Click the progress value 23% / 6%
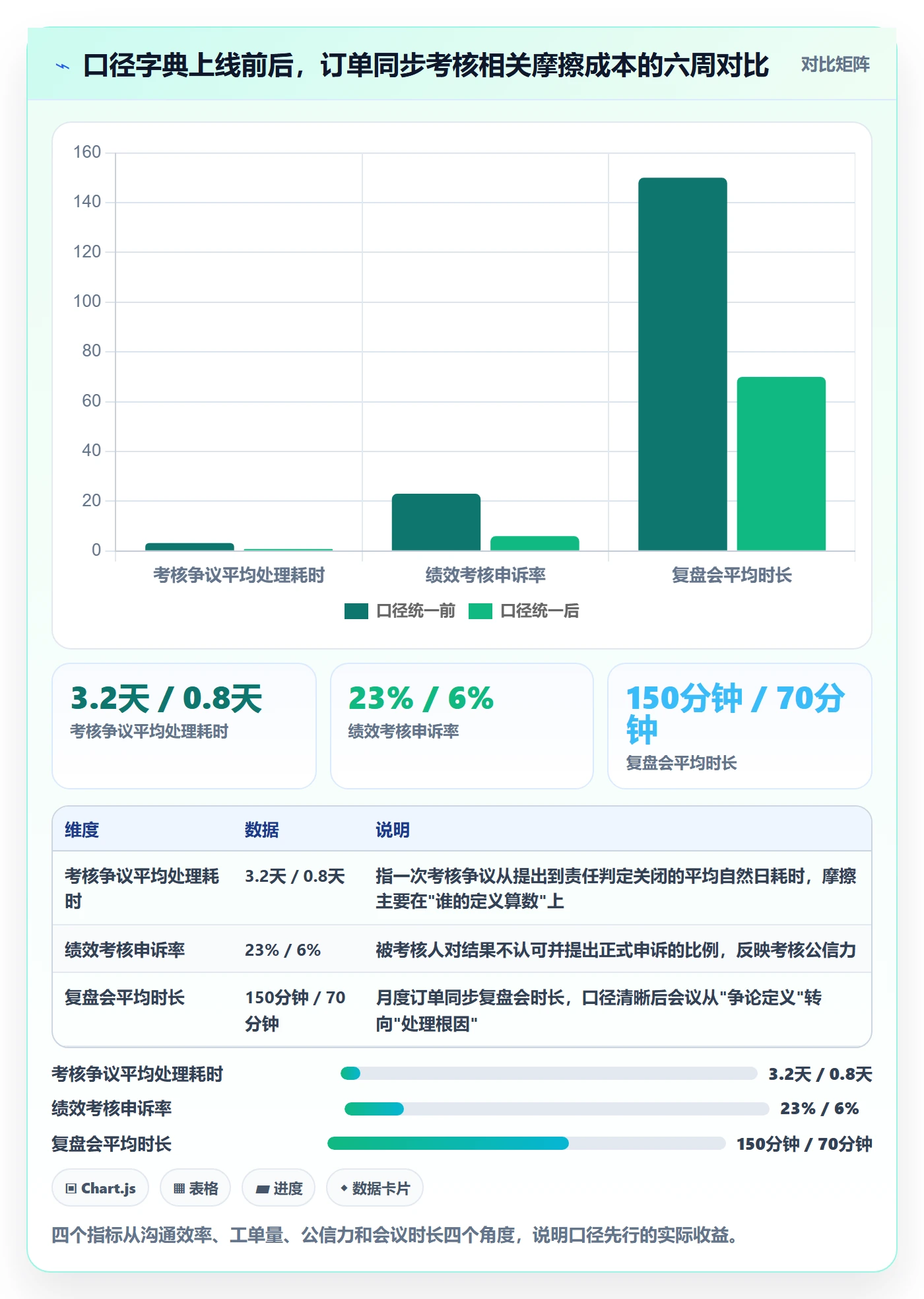 820,1108
